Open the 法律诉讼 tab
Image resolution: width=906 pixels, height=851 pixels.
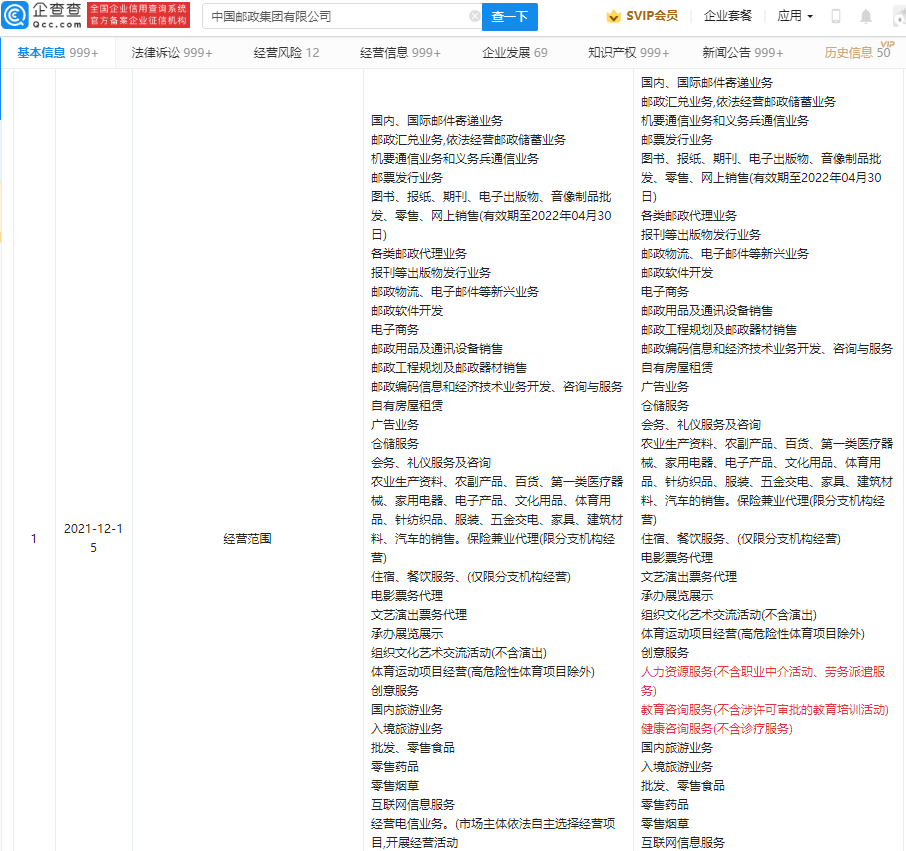pyautogui.click(x=172, y=53)
